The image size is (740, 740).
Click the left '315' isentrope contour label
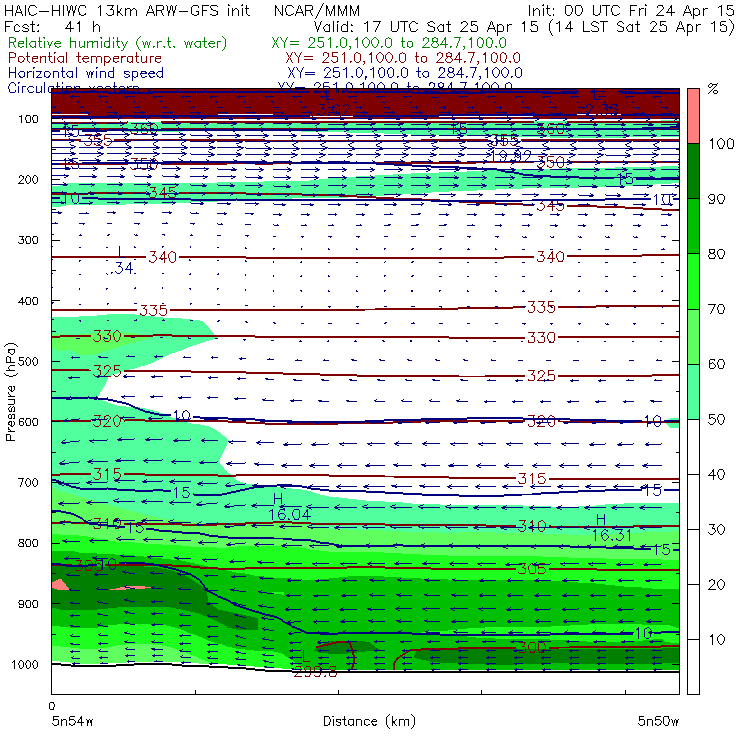pyautogui.click(x=107, y=474)
